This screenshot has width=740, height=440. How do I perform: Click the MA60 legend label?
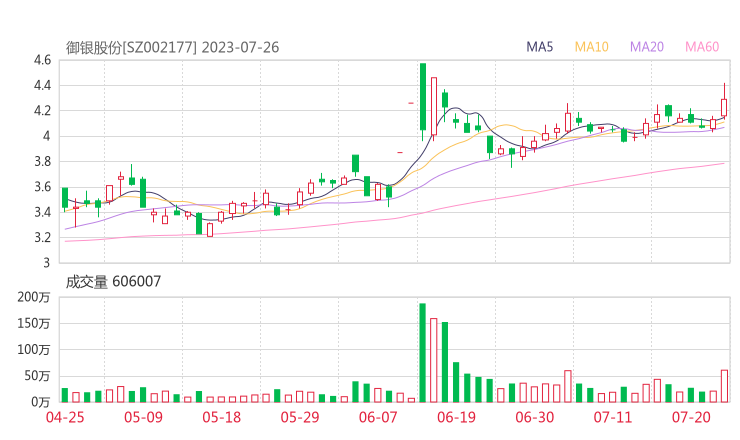(702, 47)
